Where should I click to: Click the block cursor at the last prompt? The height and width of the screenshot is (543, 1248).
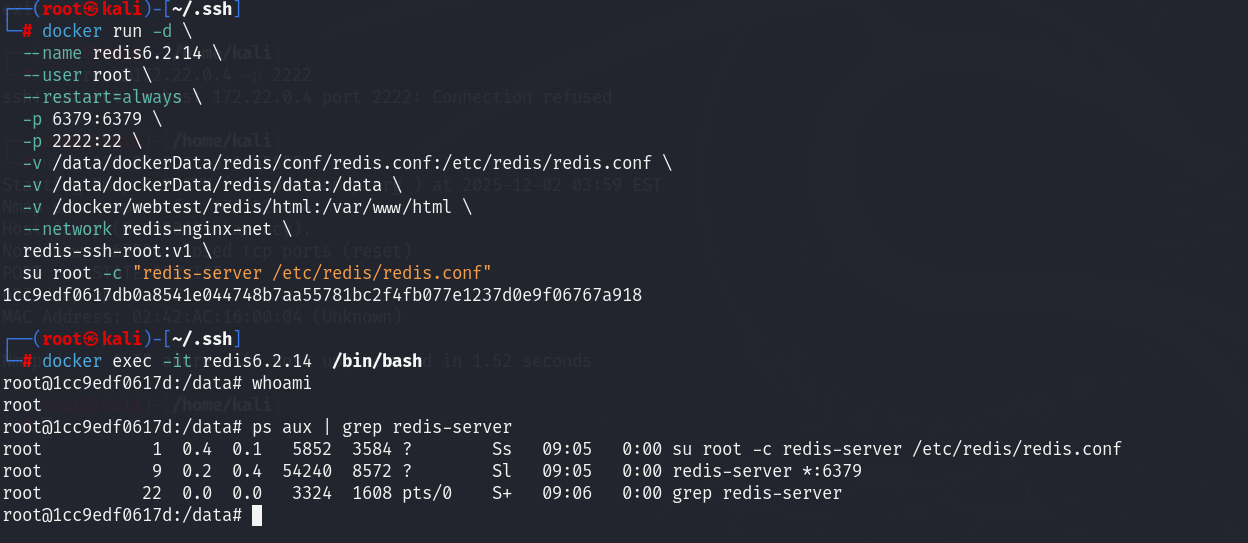[x=257, y=515]
